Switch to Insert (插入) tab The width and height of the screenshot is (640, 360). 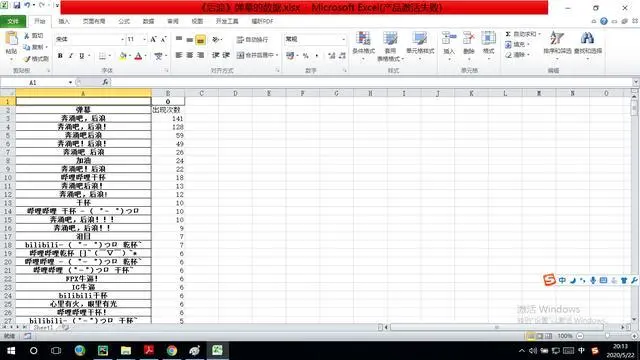[64, 21]
